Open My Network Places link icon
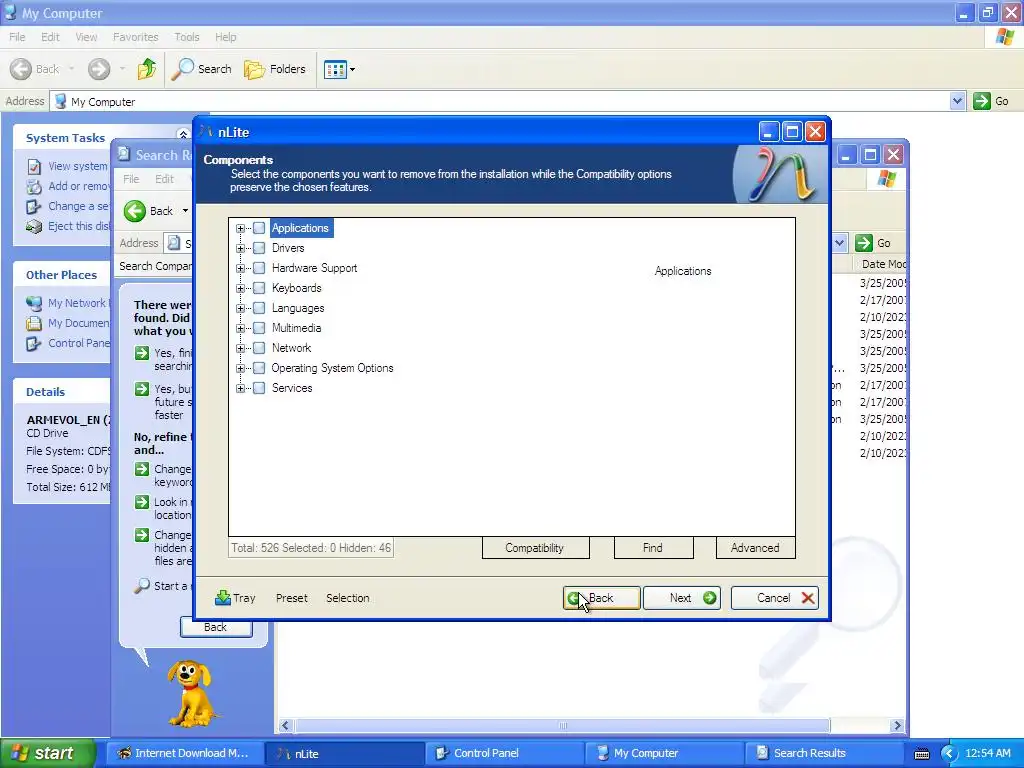Image resolution: width=1024 pixels, height=768 pixels. [34, 303]
